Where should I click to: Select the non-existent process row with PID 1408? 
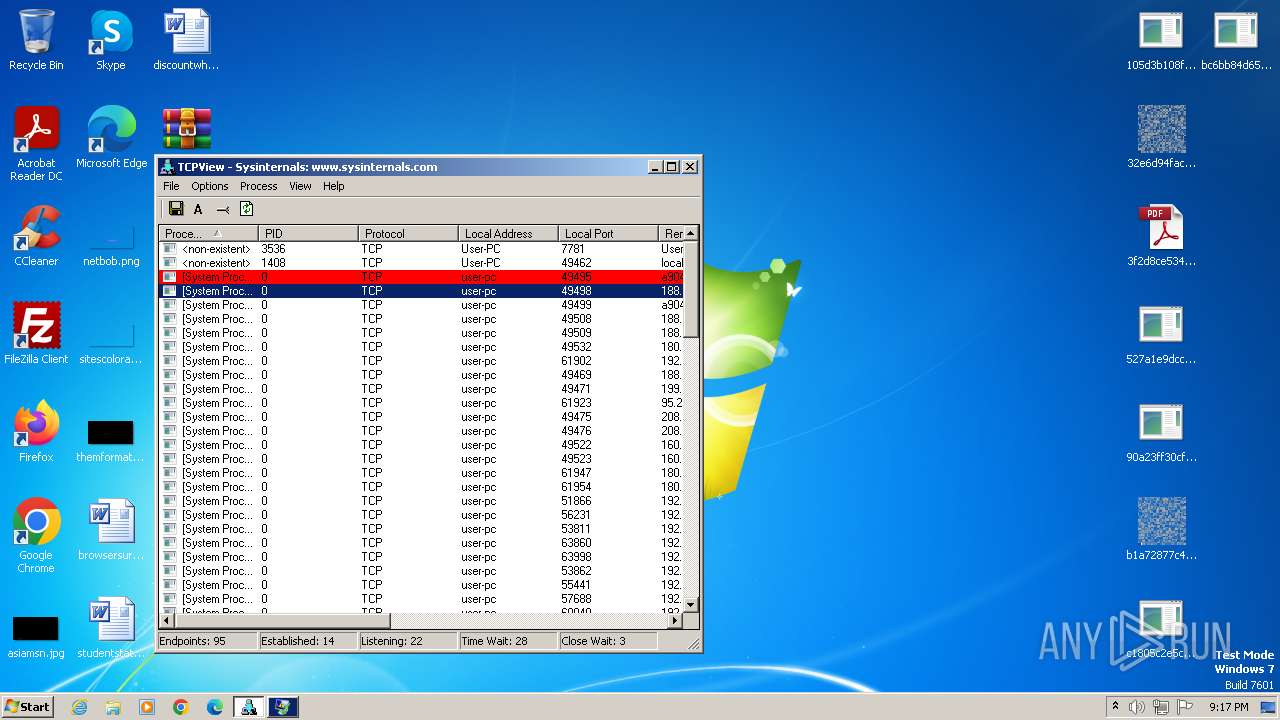click(421, 263)
